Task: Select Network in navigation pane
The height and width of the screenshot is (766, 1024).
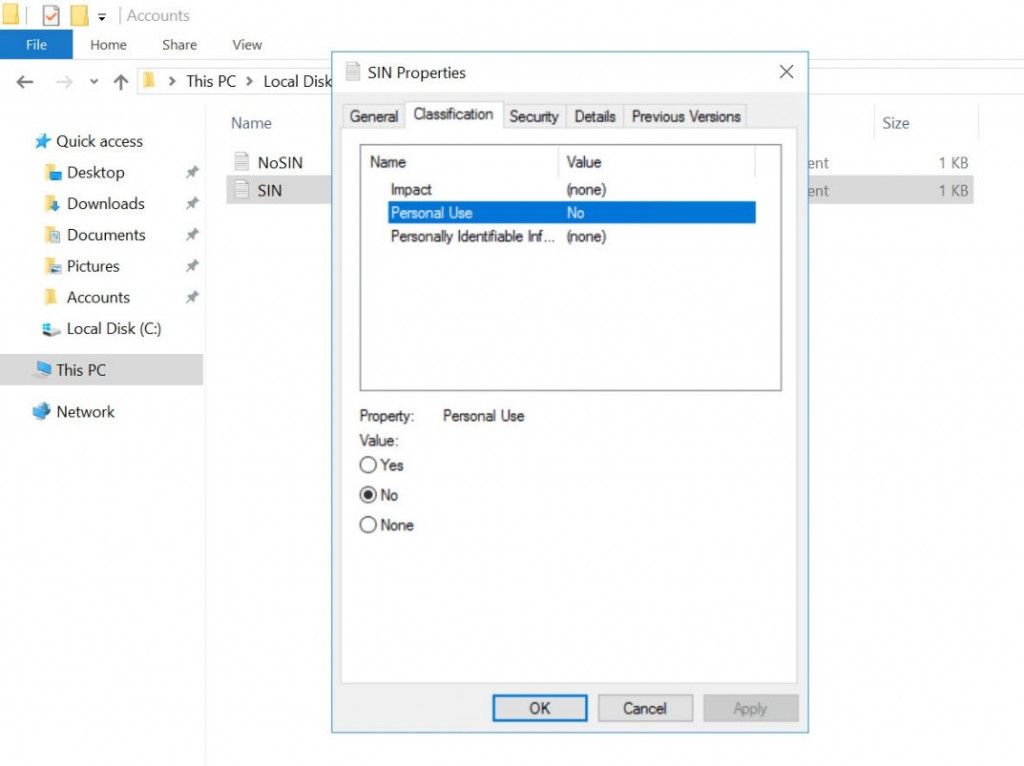Action: [x=86, y=411]
